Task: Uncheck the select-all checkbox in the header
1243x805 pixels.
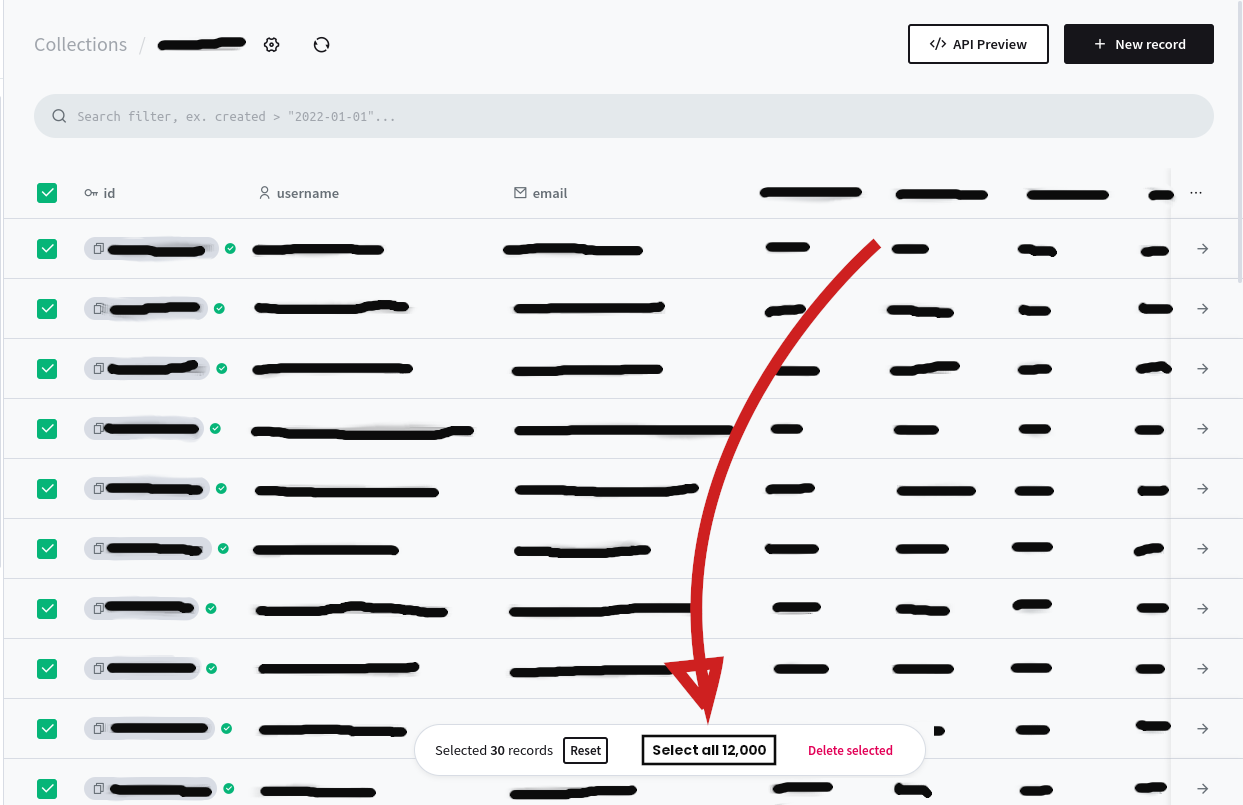Action: coord(47,193)
